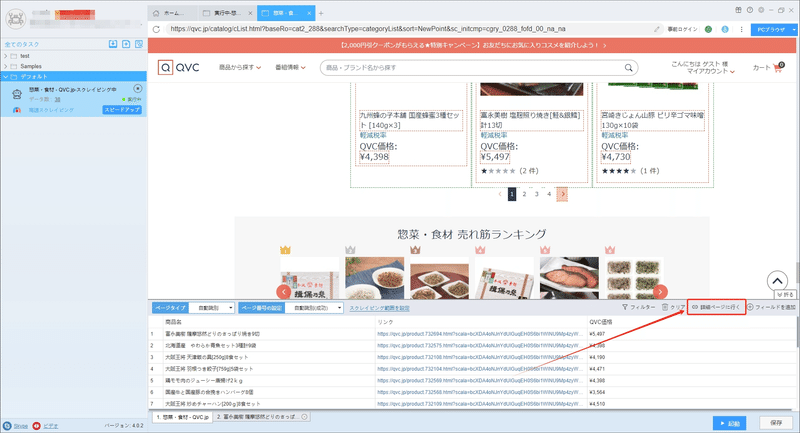This screenshot has width=800, height=433.
Task: Open settings gear icon in title bar
Action: pos(761,10)
